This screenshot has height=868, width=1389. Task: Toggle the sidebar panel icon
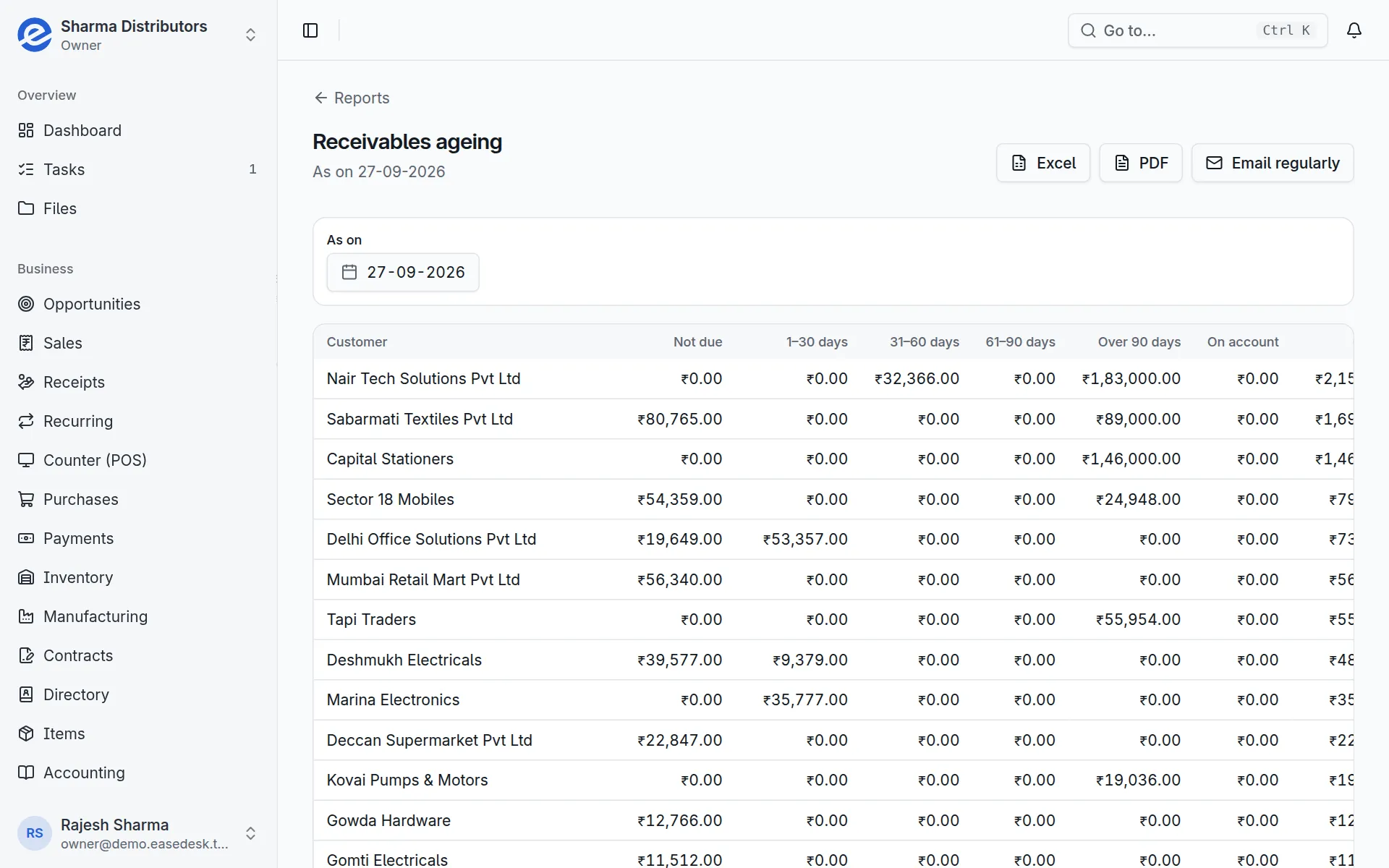[x=310, y=30]
